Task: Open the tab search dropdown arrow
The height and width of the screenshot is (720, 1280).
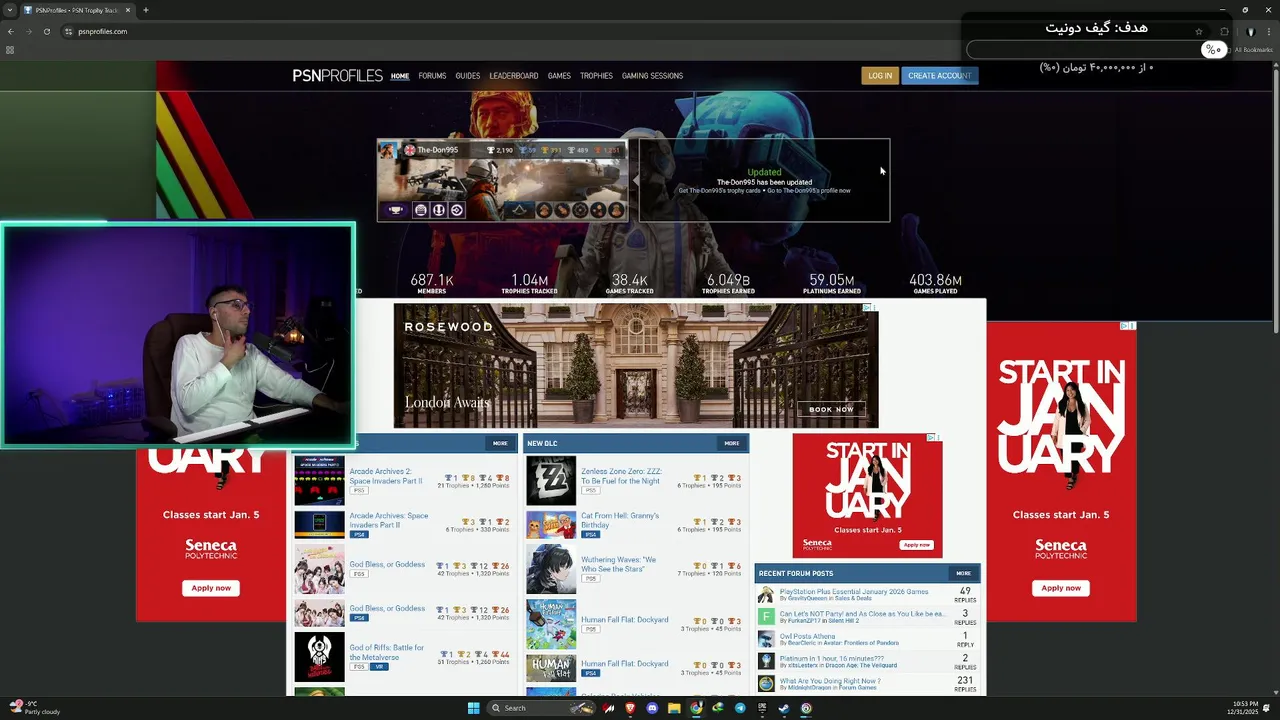Action: pyautogui.click(x=9, y=10)
